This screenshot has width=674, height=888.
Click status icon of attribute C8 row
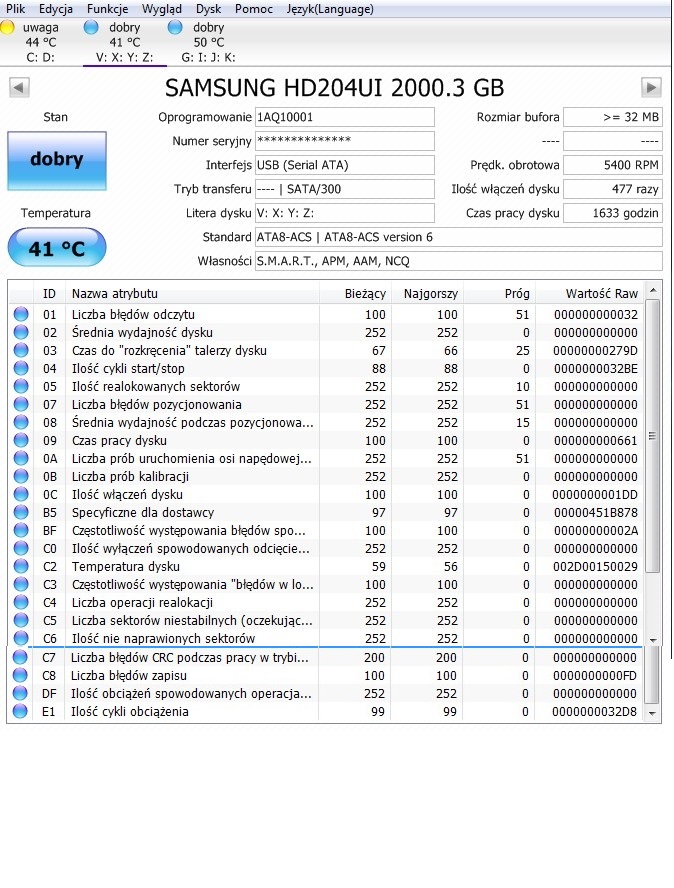(x=20, y=676)
